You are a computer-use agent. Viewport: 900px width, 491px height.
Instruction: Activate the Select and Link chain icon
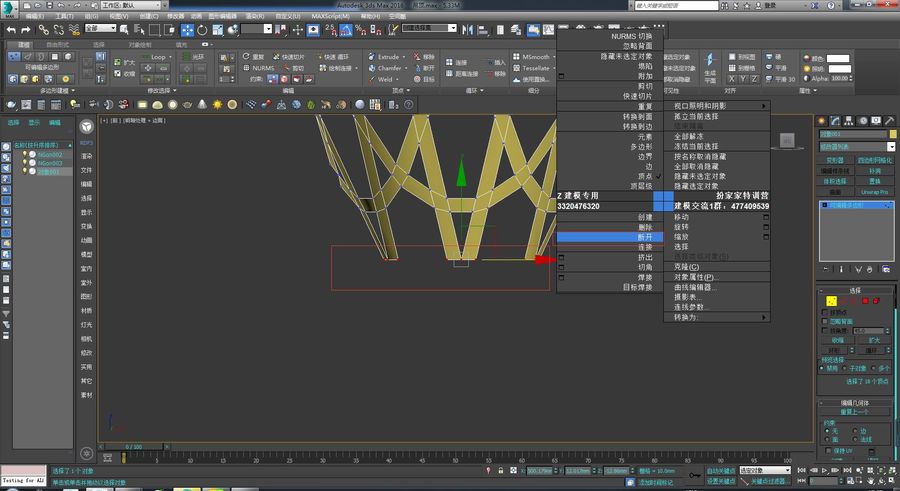44,29
